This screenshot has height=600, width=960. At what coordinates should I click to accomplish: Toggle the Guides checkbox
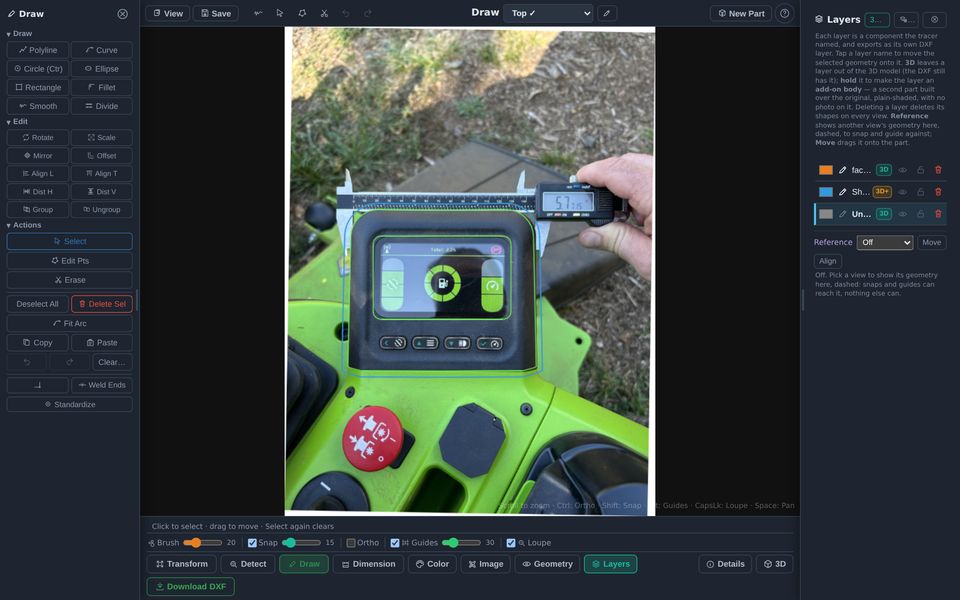(x=395, y=543)
